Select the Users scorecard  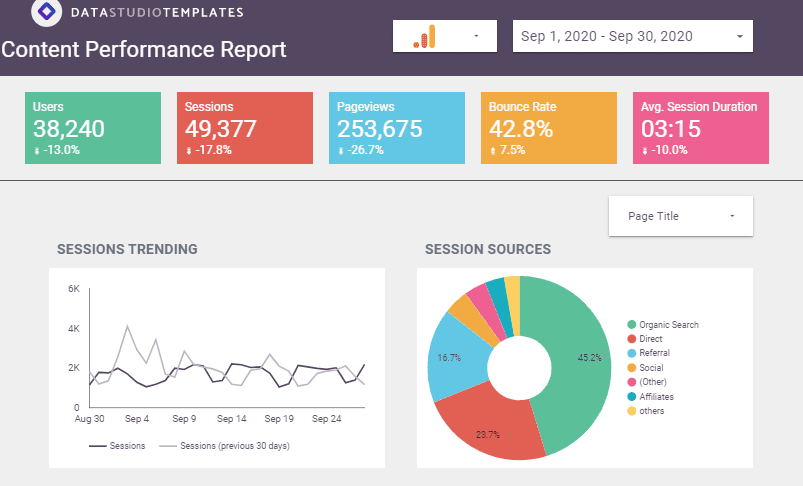(x=93, y=128)
